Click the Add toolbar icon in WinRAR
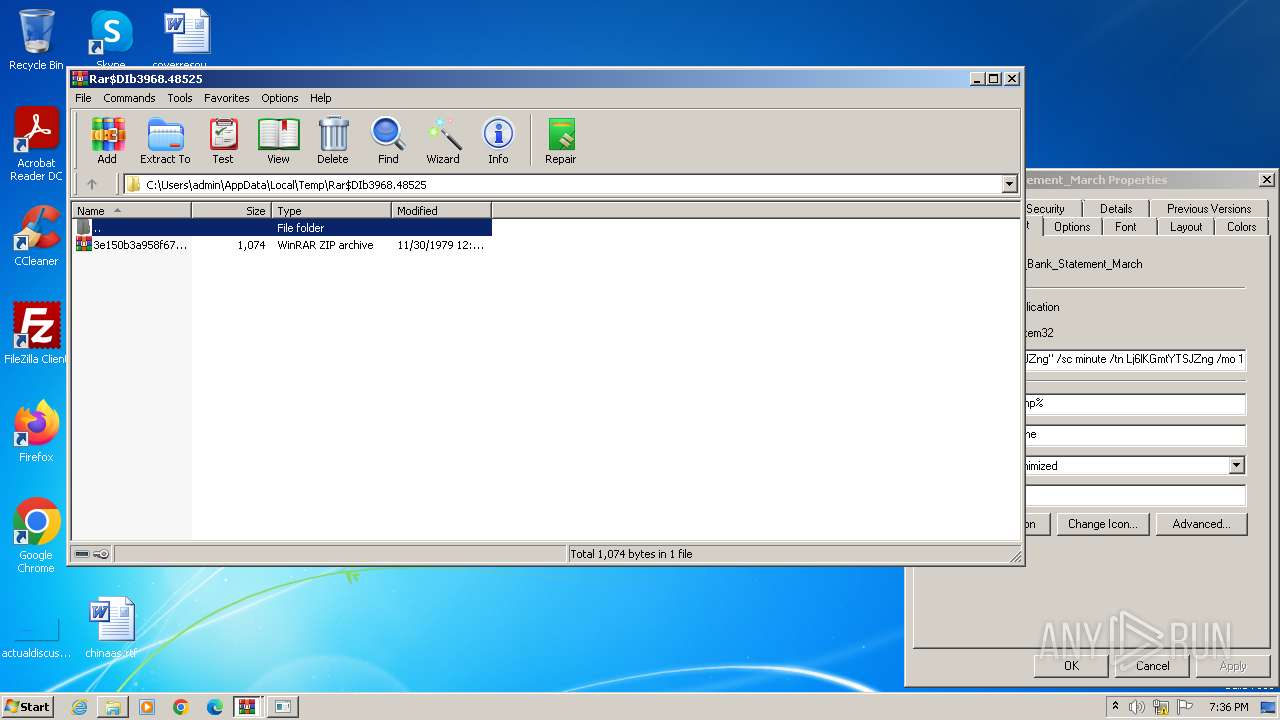 click(107, 141)
